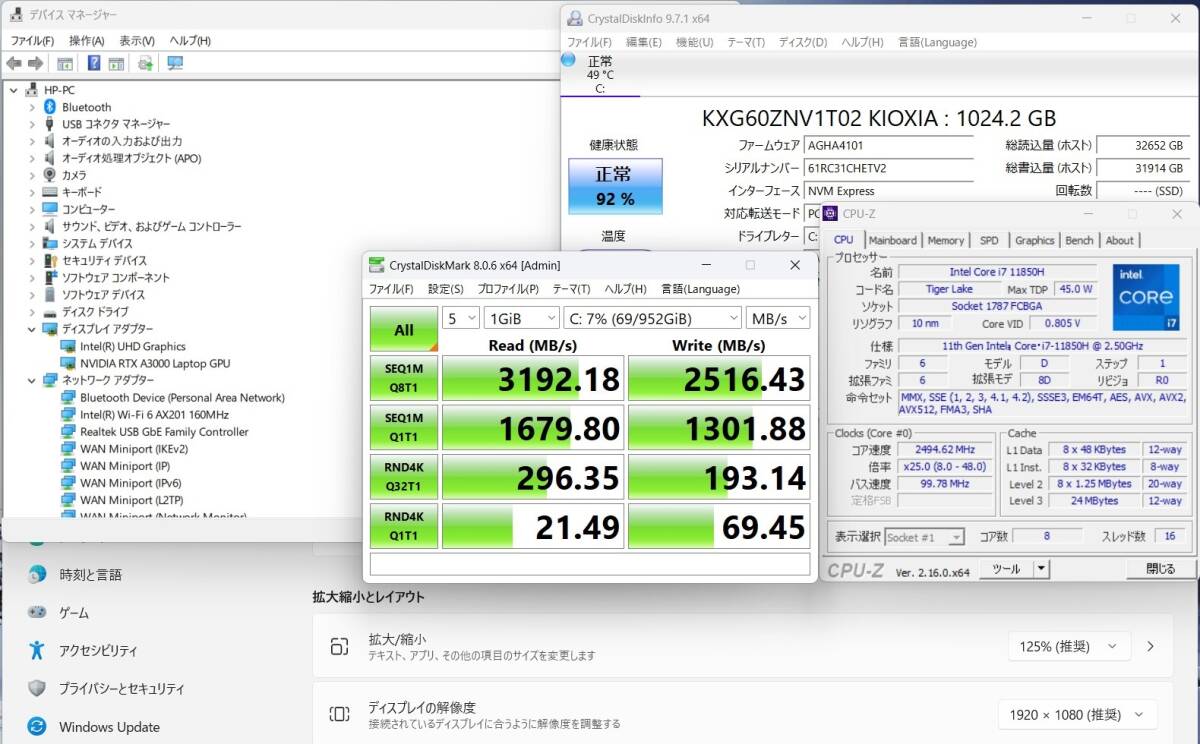This screenshot has width=1200, height=744.
Task: Run the SEQ1M Q8T1 test button
Action: pos(404,378)
